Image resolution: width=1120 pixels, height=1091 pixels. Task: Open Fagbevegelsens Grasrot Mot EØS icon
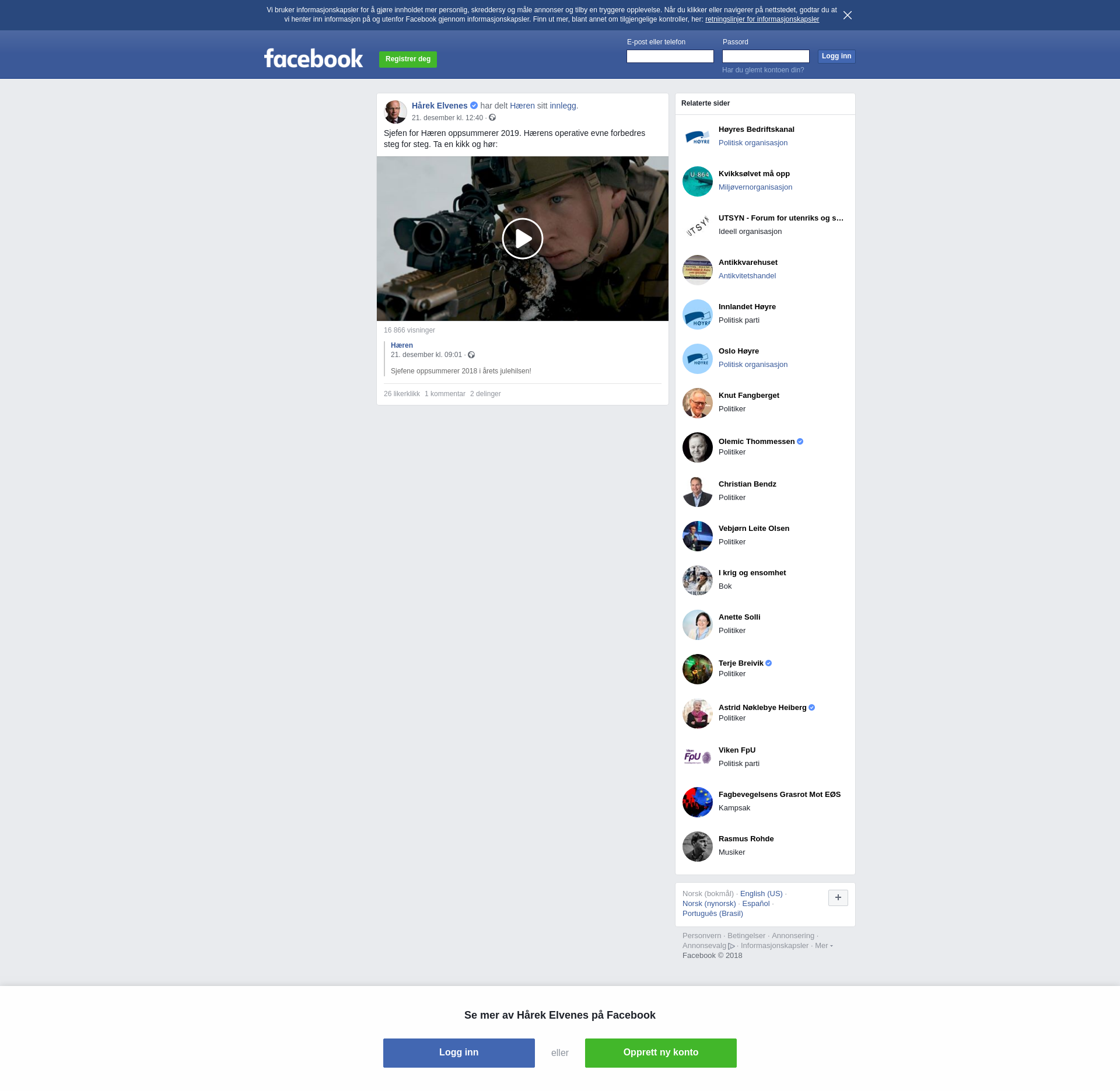pyautogui.click(x=698, y=802)
